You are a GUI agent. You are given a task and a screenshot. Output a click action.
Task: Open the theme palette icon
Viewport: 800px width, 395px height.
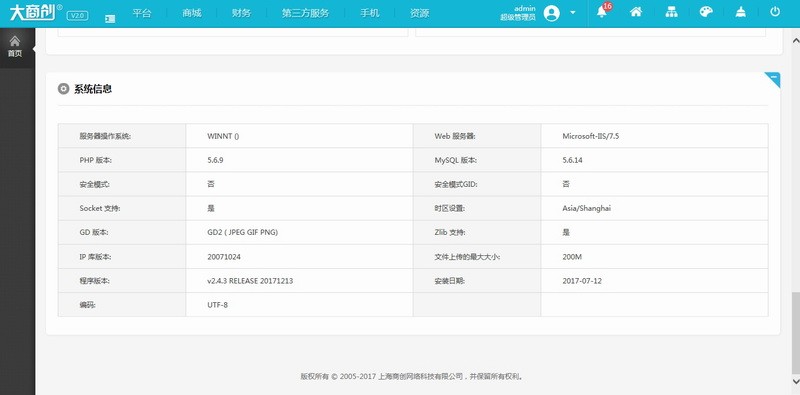pyautogui.click(x=706, y=12)
